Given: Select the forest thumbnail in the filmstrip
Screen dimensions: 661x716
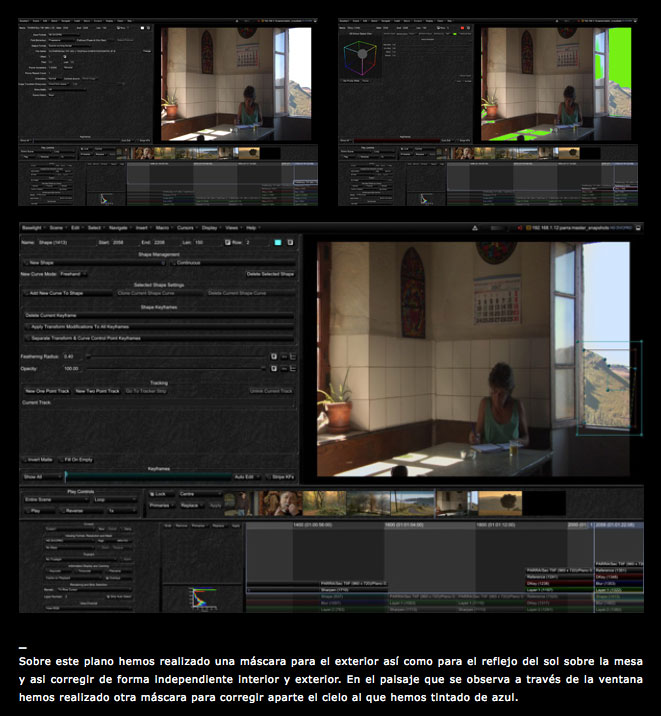Looking at the screenshot, I should coord(326,502).
